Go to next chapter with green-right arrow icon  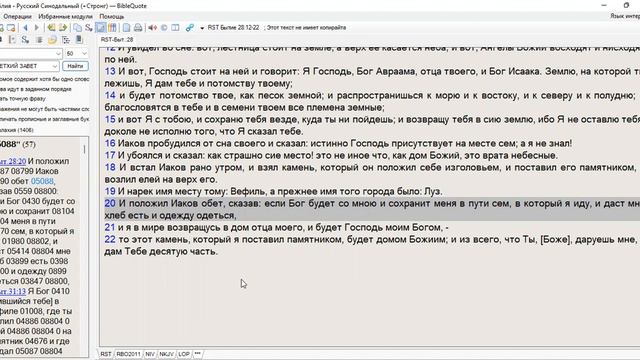63,28
